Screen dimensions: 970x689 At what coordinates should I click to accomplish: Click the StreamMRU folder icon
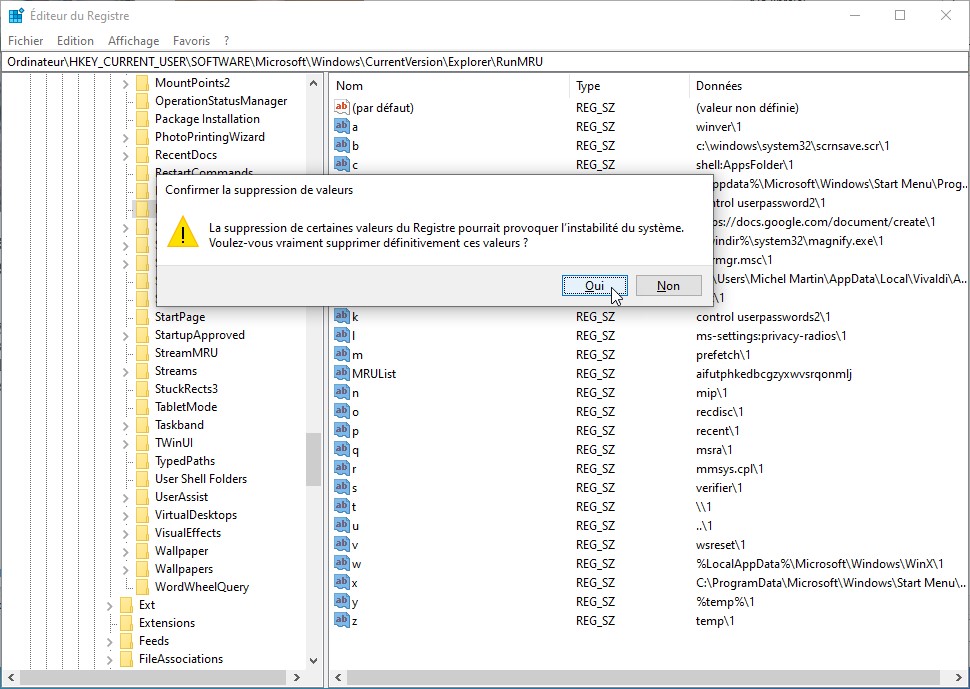(x=143, y=353)
